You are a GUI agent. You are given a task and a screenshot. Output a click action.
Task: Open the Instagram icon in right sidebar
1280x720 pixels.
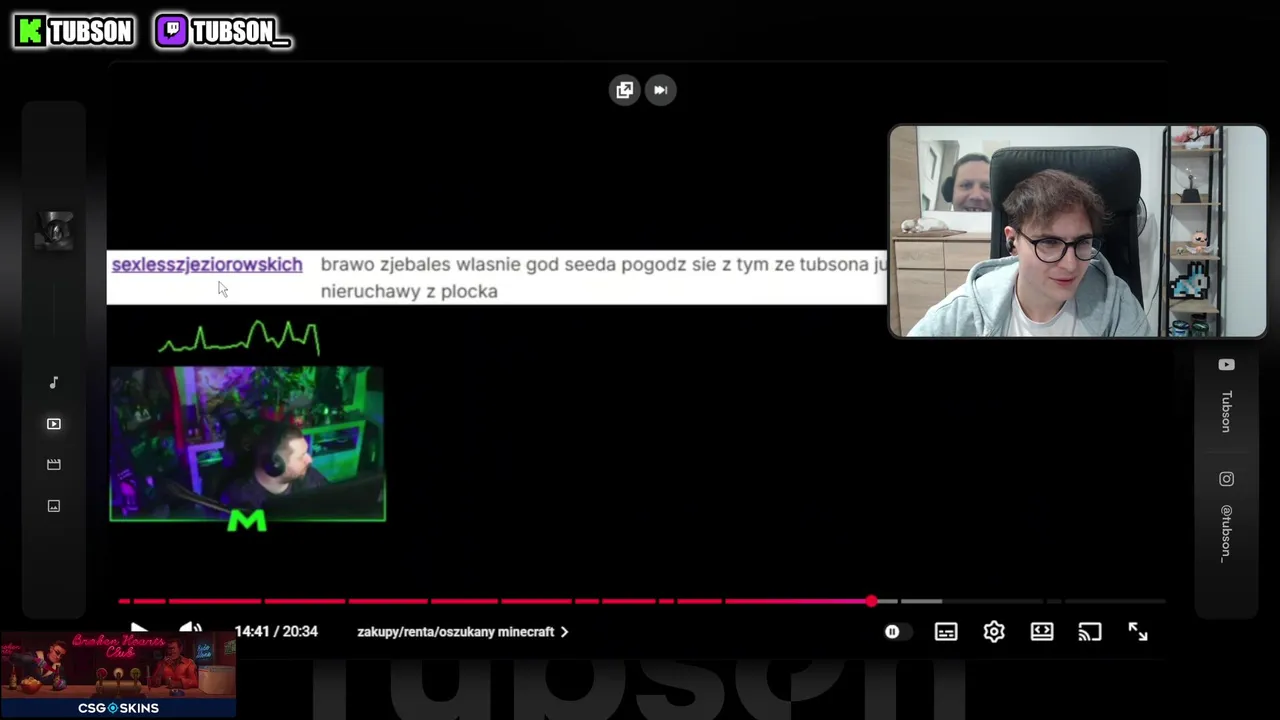[1226, 479]
